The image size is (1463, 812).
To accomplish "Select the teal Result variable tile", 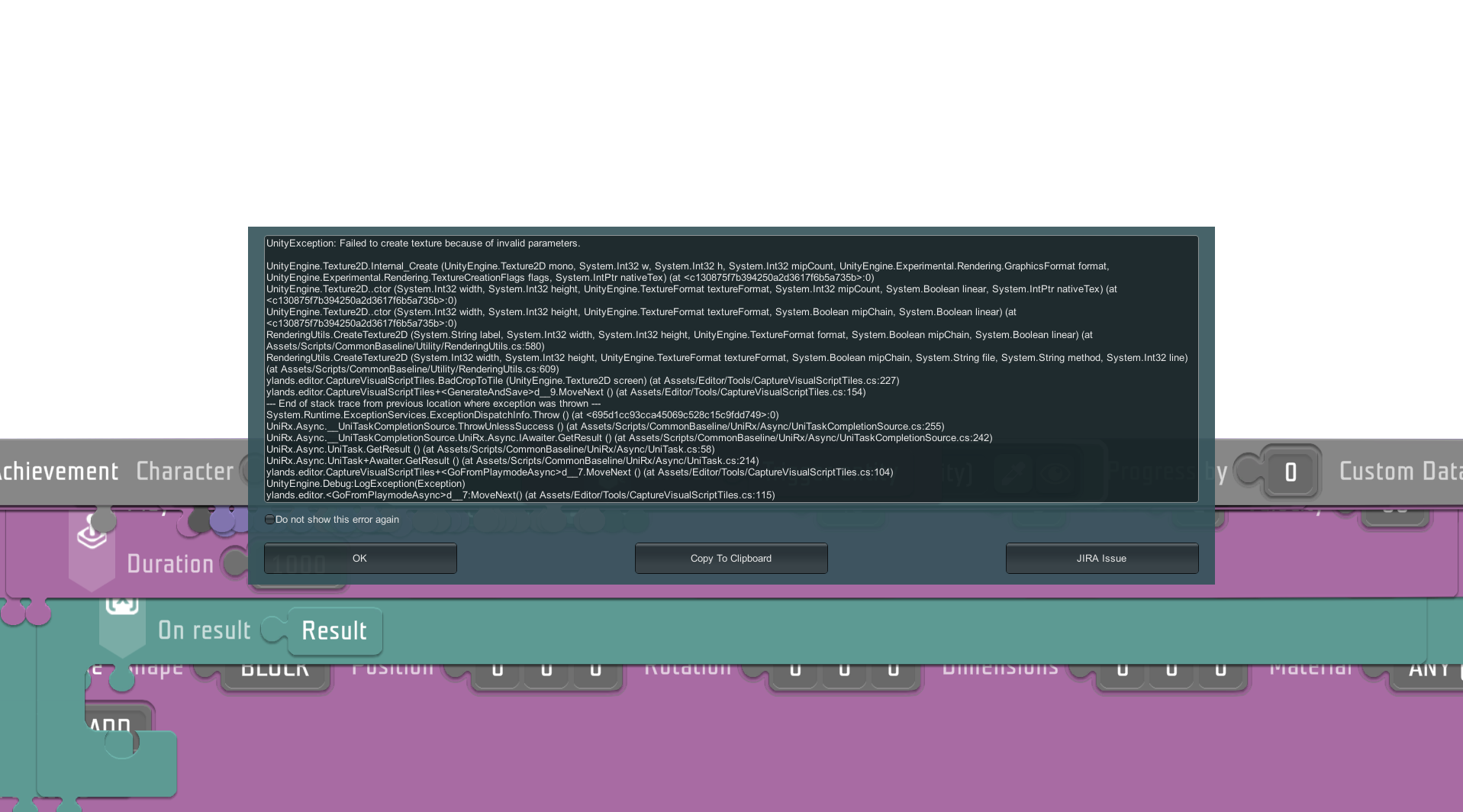I will click(x=334, y=631).
